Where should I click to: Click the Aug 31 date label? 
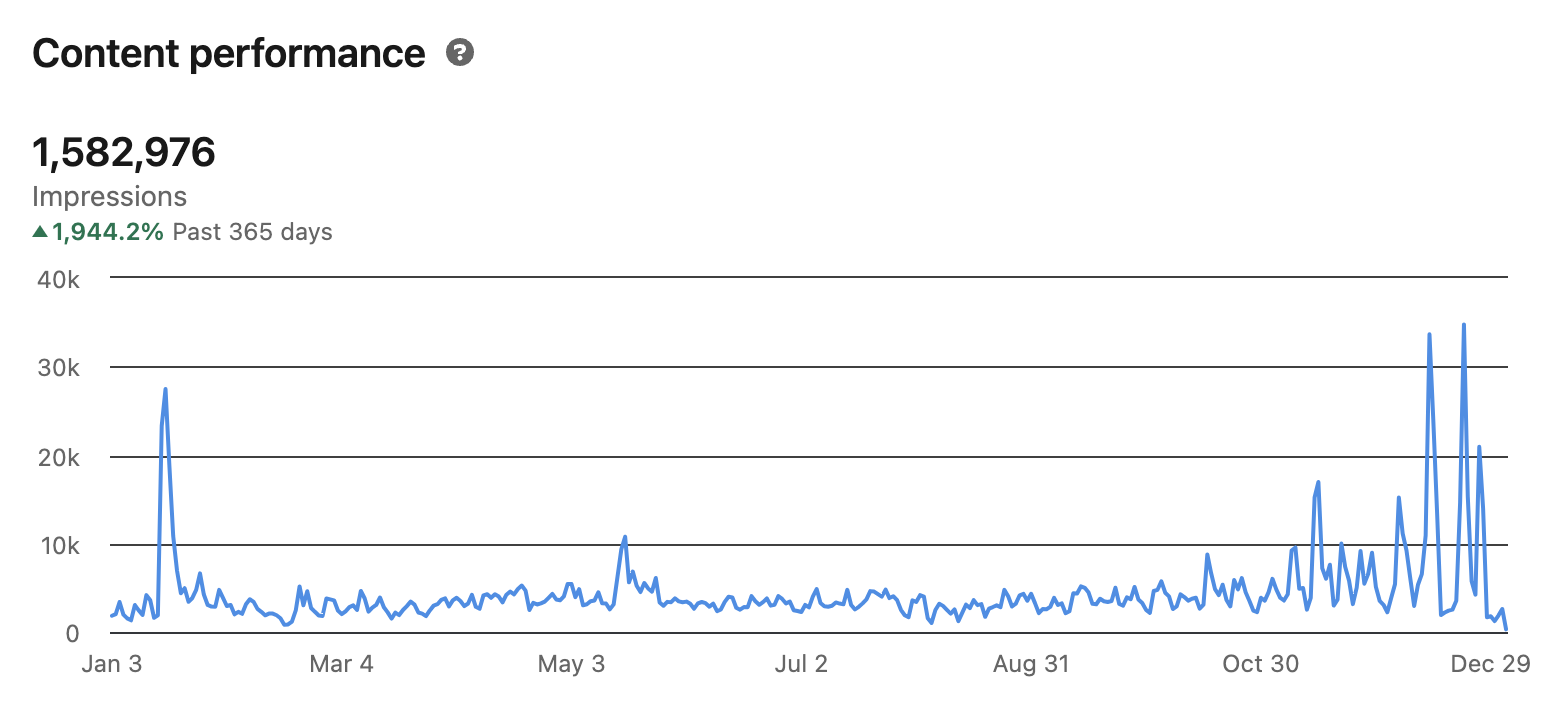point(1031,664)
